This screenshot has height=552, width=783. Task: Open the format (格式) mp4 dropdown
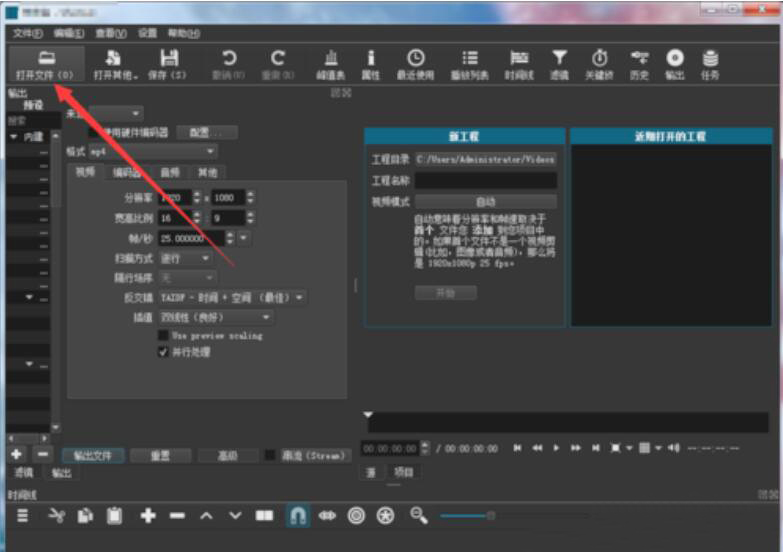click(x=152, y=151)
